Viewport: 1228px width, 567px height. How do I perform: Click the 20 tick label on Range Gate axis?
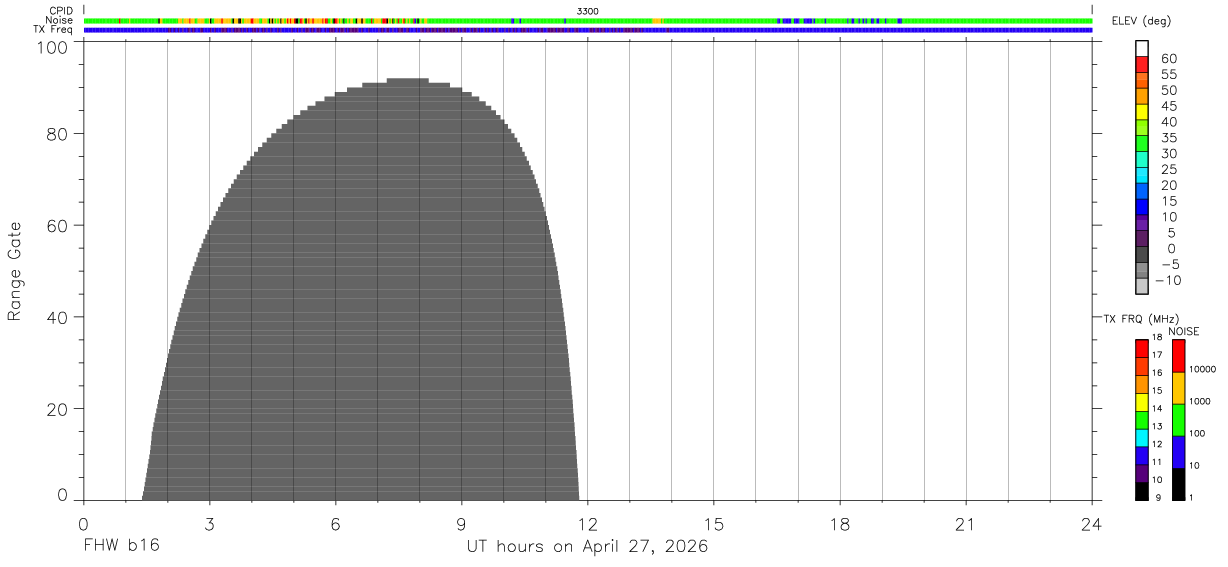coord(56,409)
